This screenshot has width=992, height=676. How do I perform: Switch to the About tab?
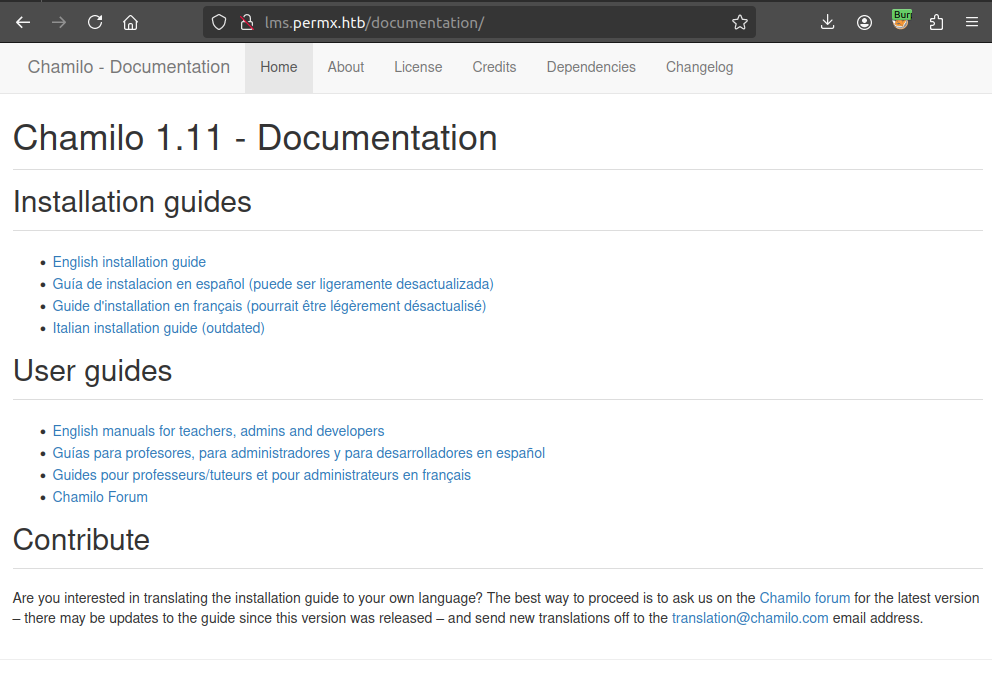click(x=346, y=67)
